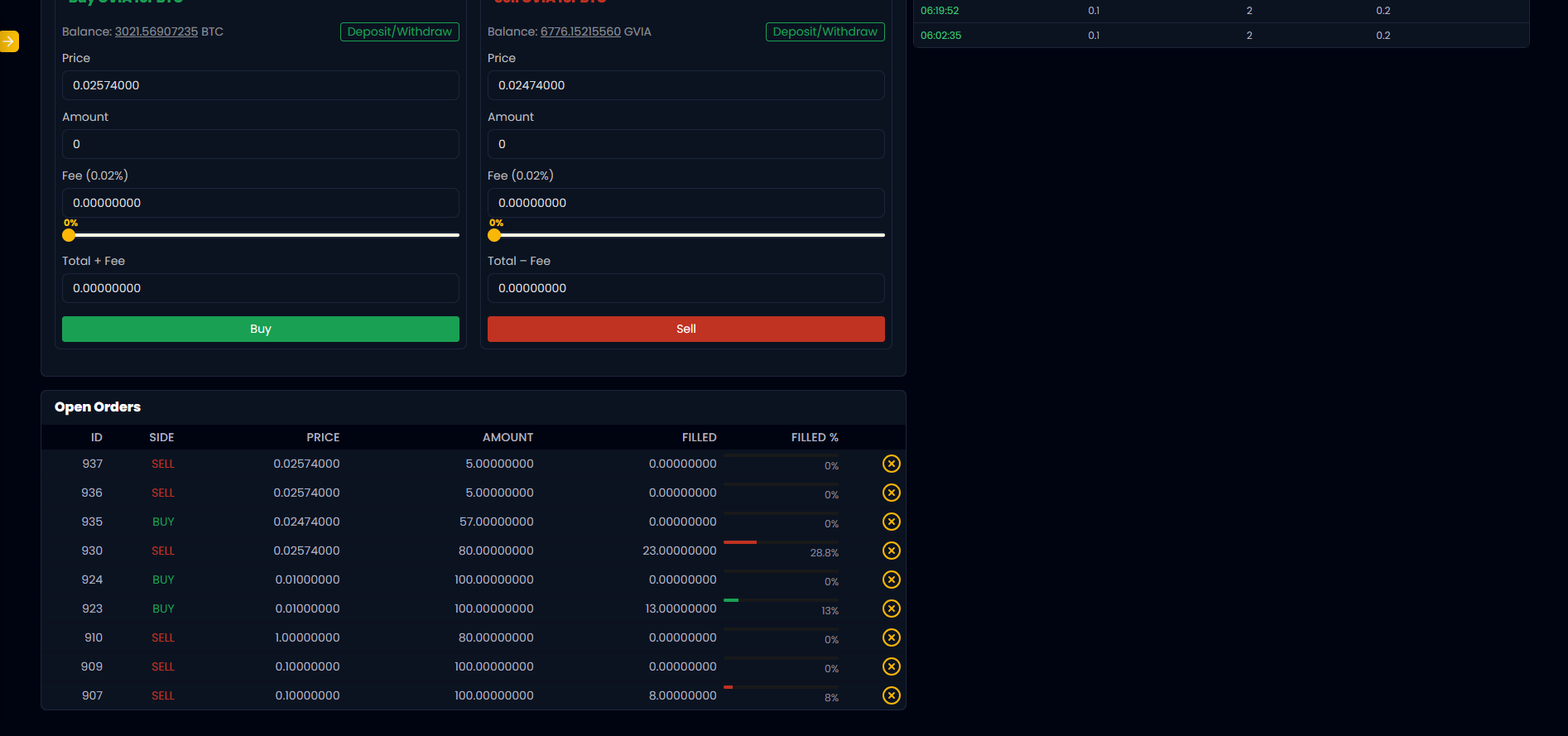
Task: Cancel sell order 910
Action: pos(891,637)
